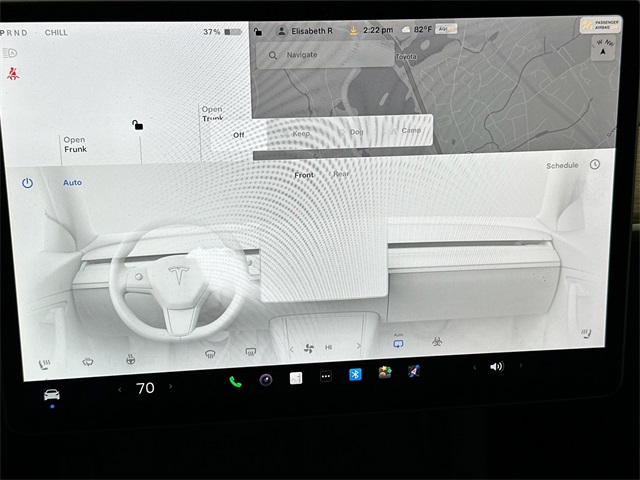
Task: Open the profile icon for Elisabeth R
Action: pos(281,31)
